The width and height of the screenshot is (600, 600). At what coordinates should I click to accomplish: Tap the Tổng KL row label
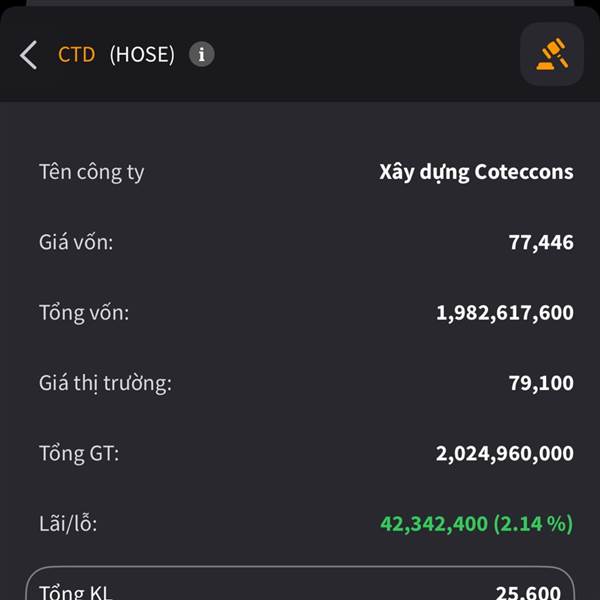click(x=76, y=592)
